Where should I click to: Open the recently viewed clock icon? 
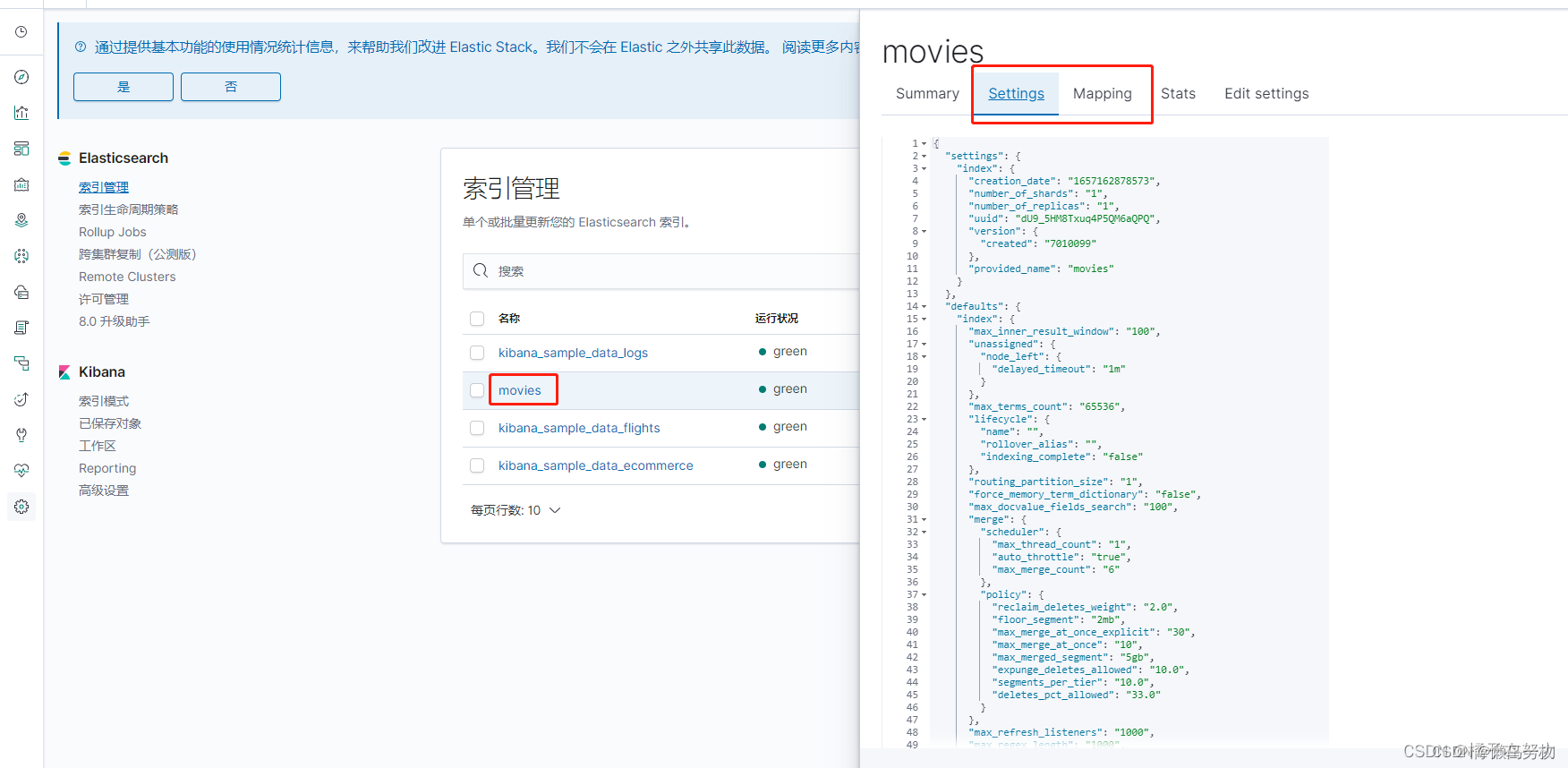point(21,31)
